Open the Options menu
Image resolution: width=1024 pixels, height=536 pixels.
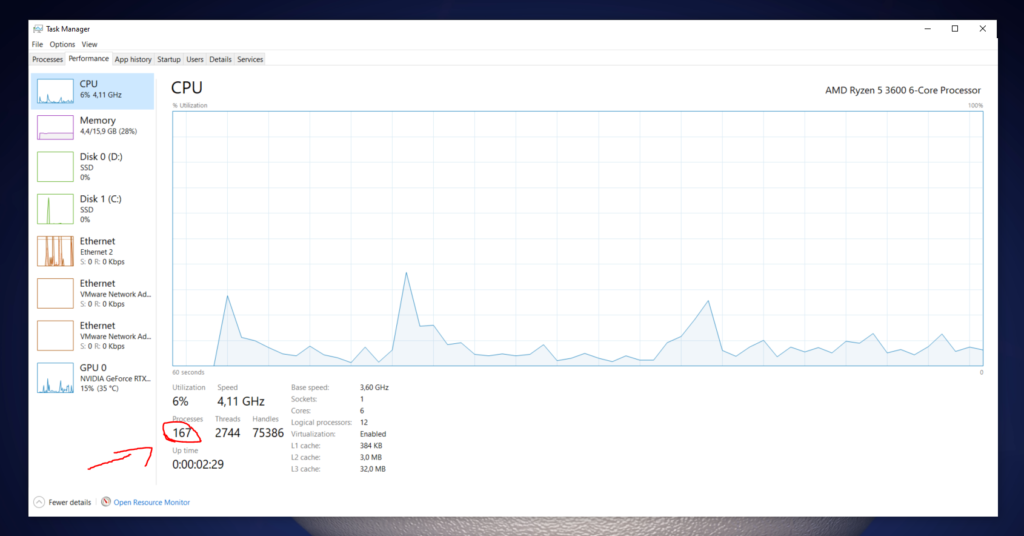(62, 44)
